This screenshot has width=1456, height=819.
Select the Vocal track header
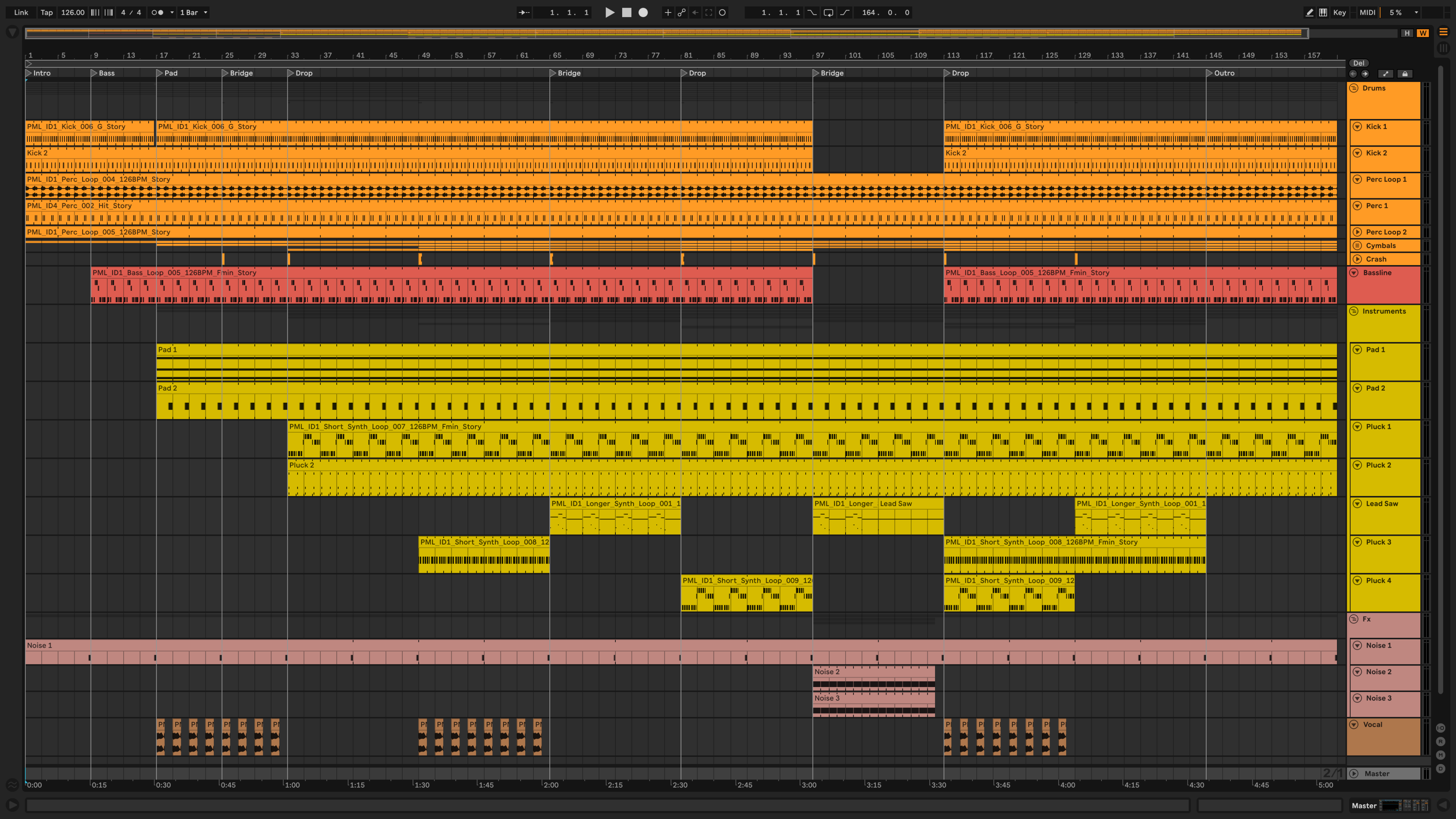click(1384, 737)
